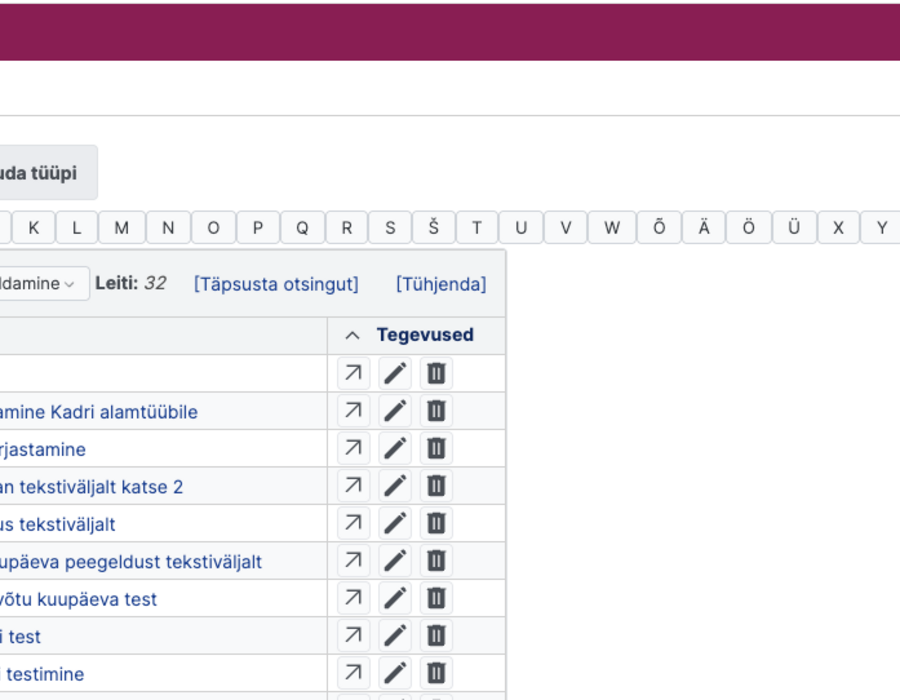900x700 pixels.
Task: Filter list by letter T
Action: tap(477, 228)
